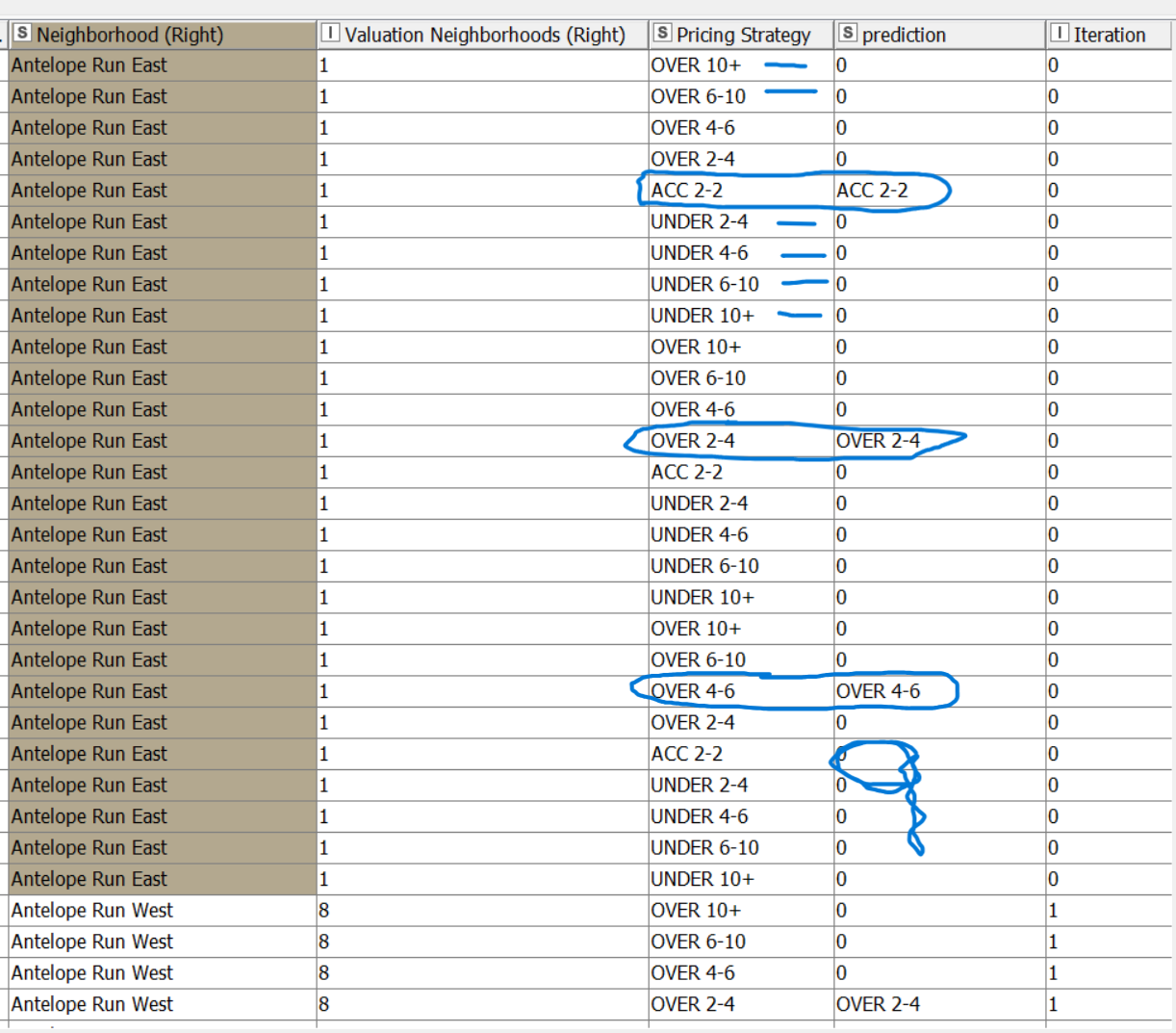Image resolution: width=1176 pixels, height=1033 pixels.
Task: Click the string type icon beside prediction header
Action: point(848,34)
